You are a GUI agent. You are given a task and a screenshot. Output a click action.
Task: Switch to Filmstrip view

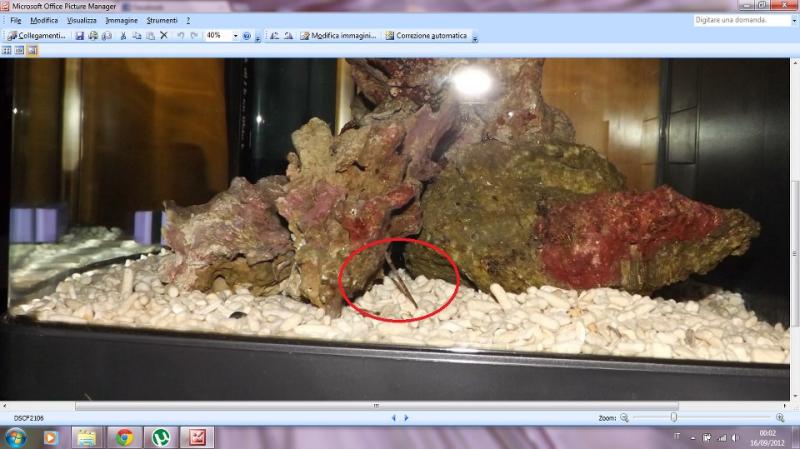click(19, 50)
